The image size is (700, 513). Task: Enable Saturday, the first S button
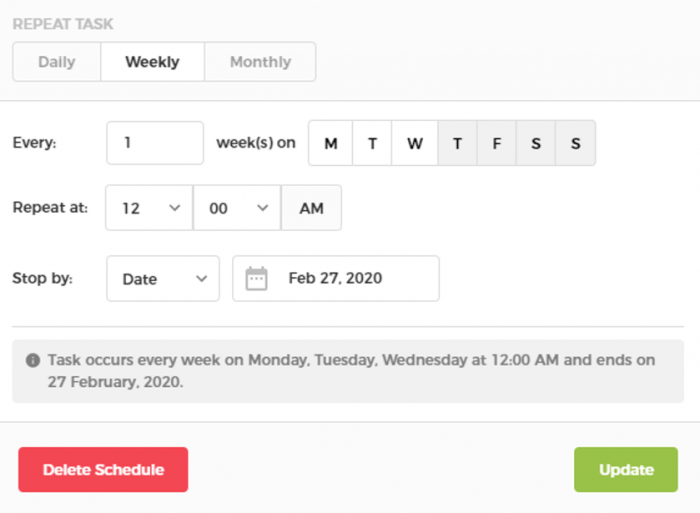(x=536, y=143)
